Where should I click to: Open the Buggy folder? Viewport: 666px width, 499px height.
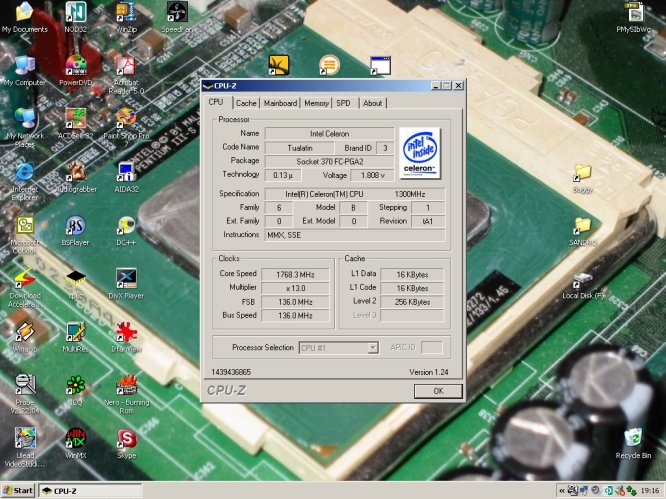tap(583, 178)
